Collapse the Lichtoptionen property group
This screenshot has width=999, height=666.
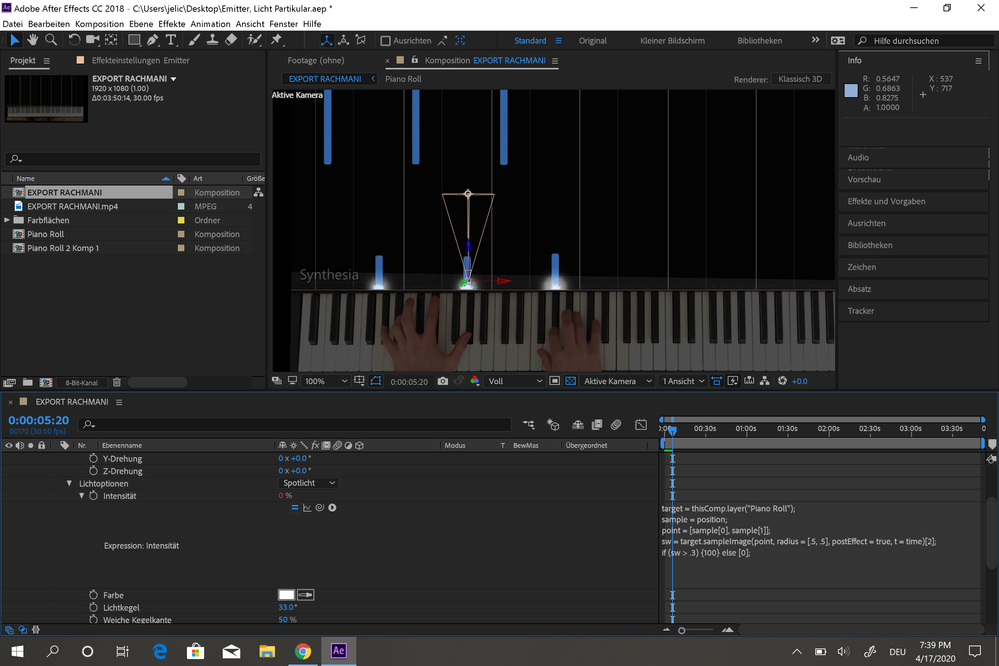(70, 483)
